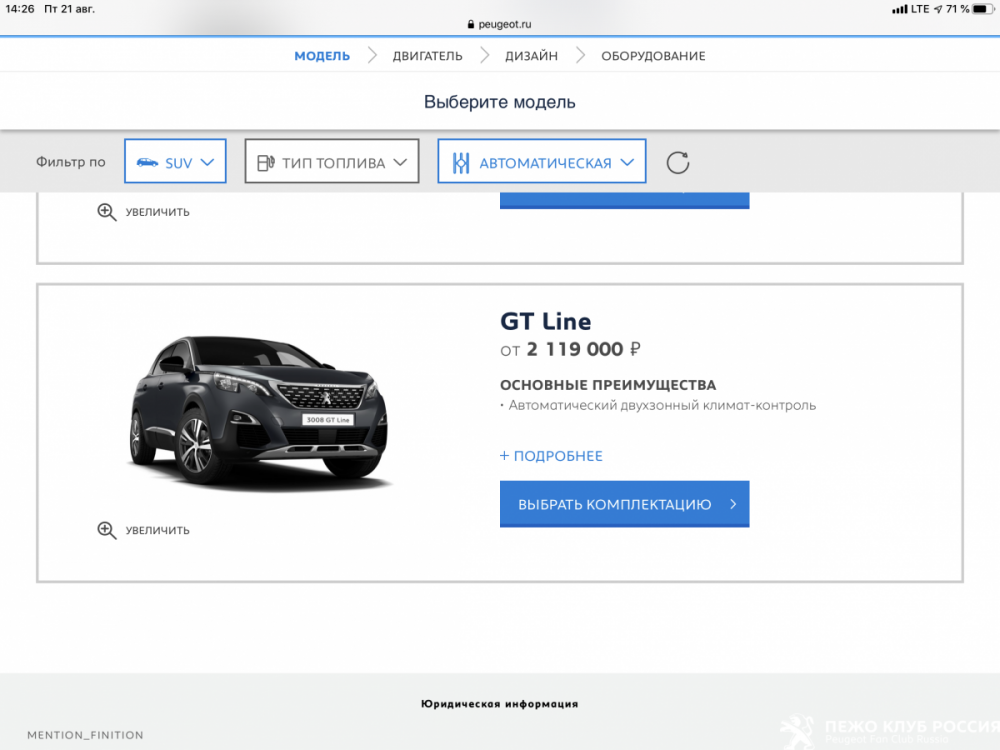The image size is (1000, 750).
Task: Click the УВЕЛИЧИТЬ link under GT Line image
Action: tap(157, 530)
